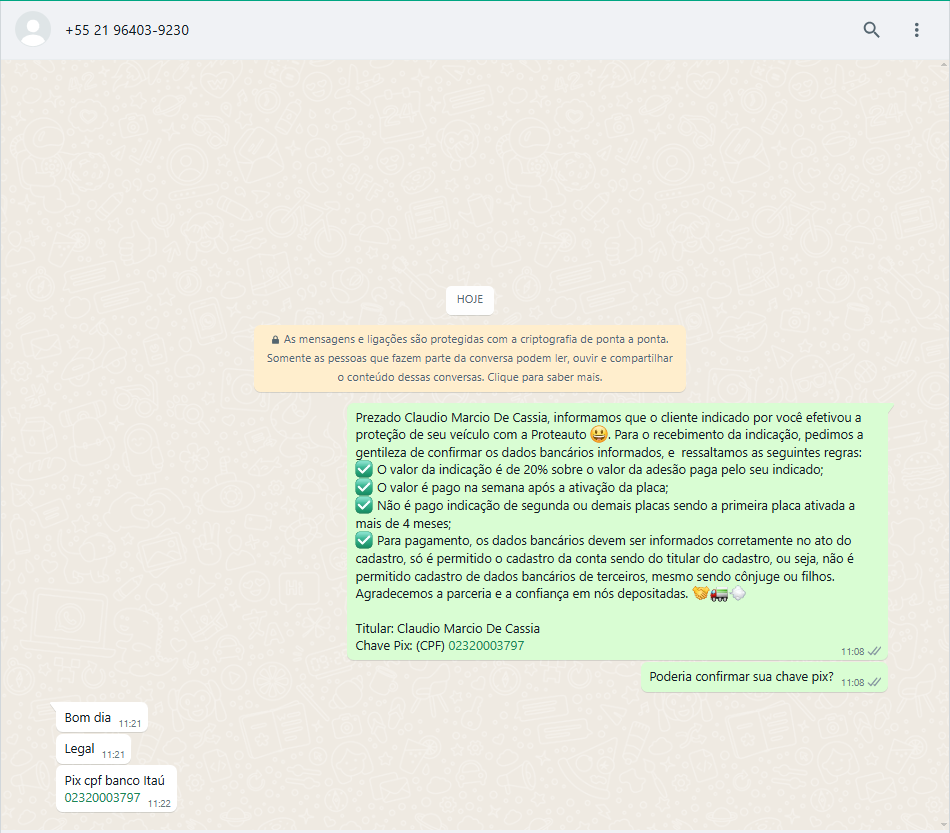Click the +55 21 96403-9230 contact name

coord(127,30)
